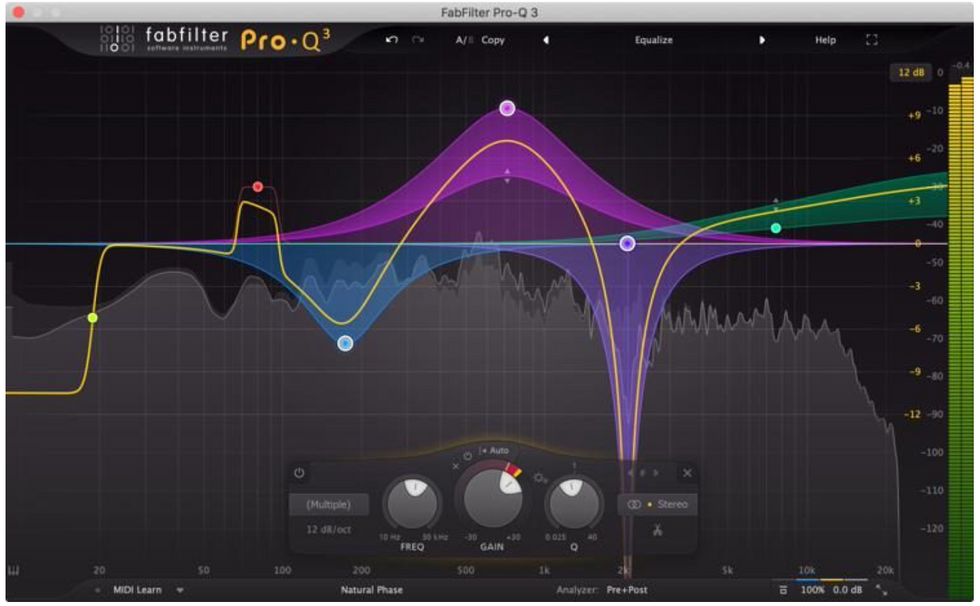The height and width of the screenshot is (606, 980).
Task: Click the Undo arrow in top bar
Action: 391,39
